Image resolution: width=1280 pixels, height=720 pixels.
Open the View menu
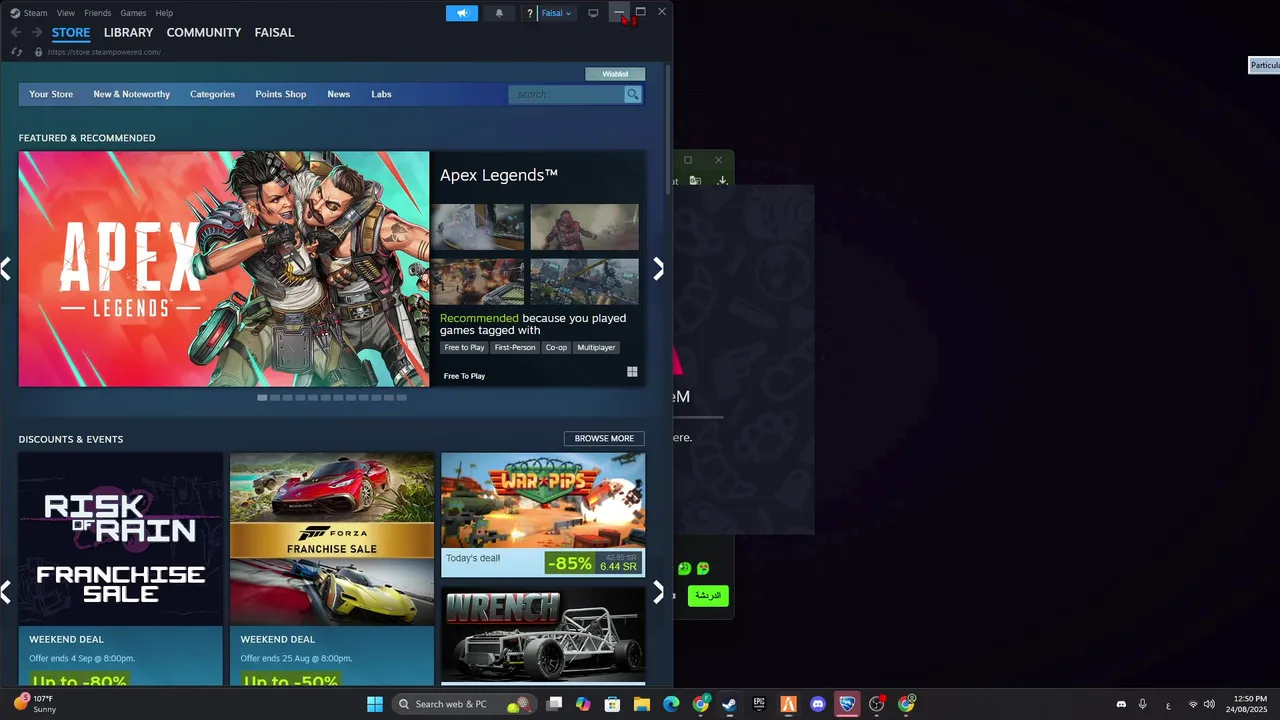click(66, 13)
